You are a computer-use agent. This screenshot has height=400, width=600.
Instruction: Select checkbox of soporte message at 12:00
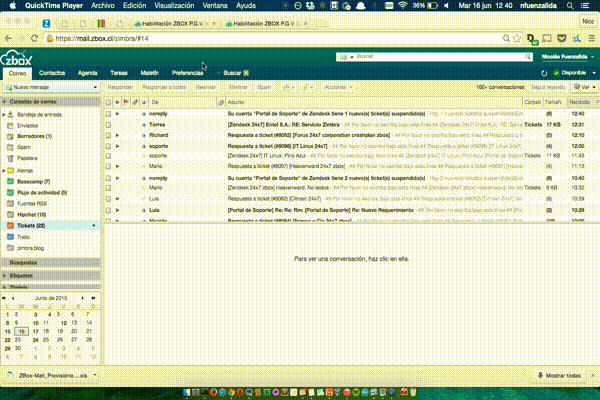pos(108,146)
